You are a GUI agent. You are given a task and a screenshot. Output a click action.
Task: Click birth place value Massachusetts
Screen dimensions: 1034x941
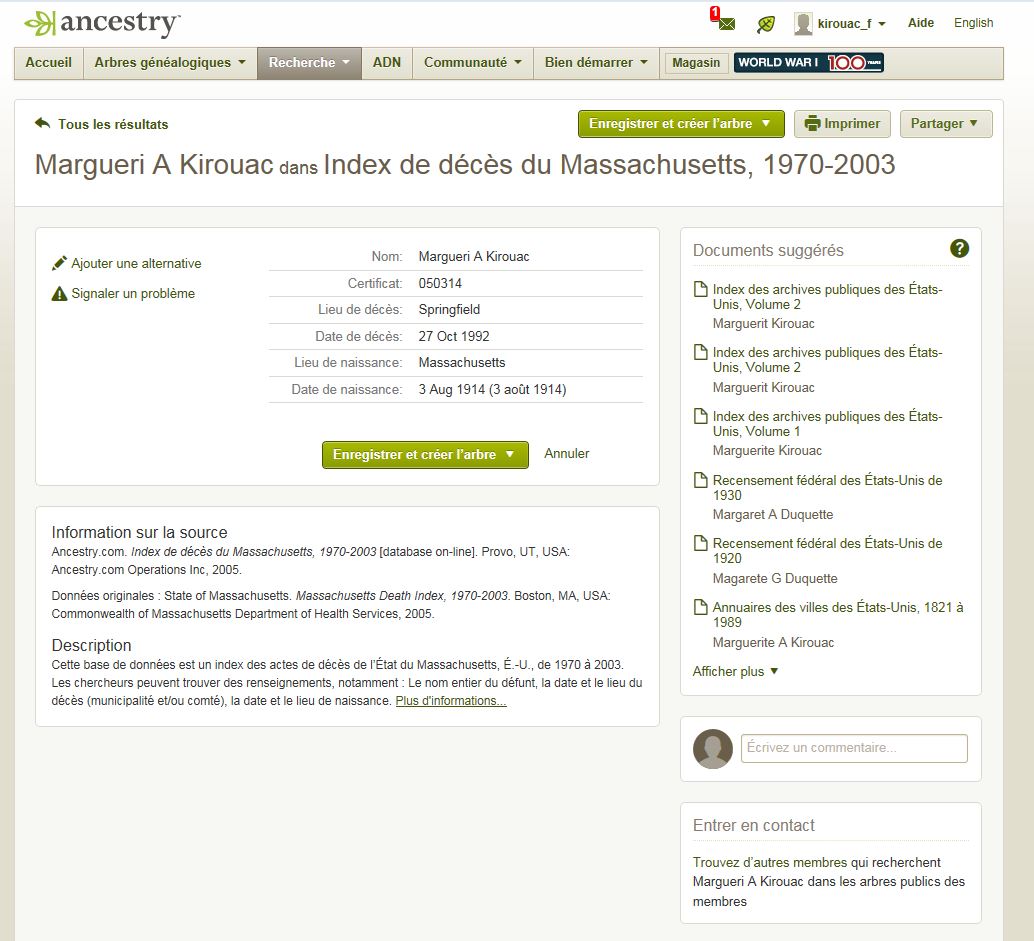point(462,363)
